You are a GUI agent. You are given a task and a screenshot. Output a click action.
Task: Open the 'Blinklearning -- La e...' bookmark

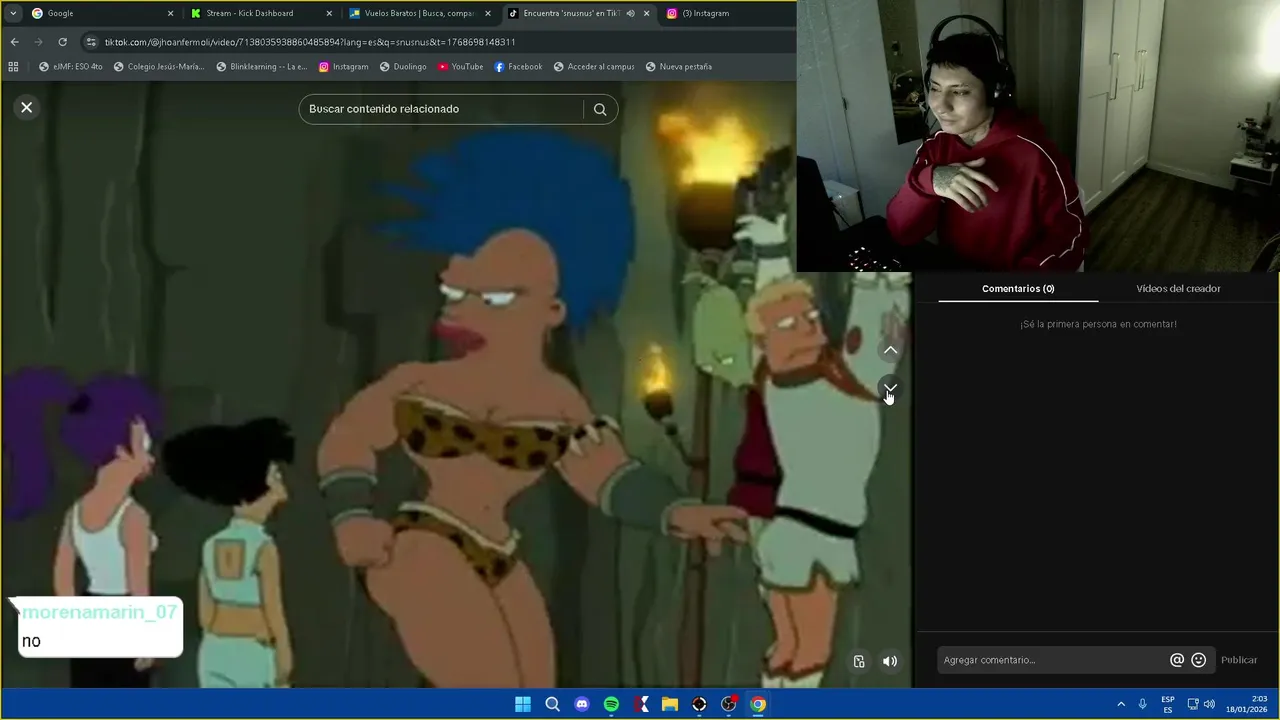point(262,67)
